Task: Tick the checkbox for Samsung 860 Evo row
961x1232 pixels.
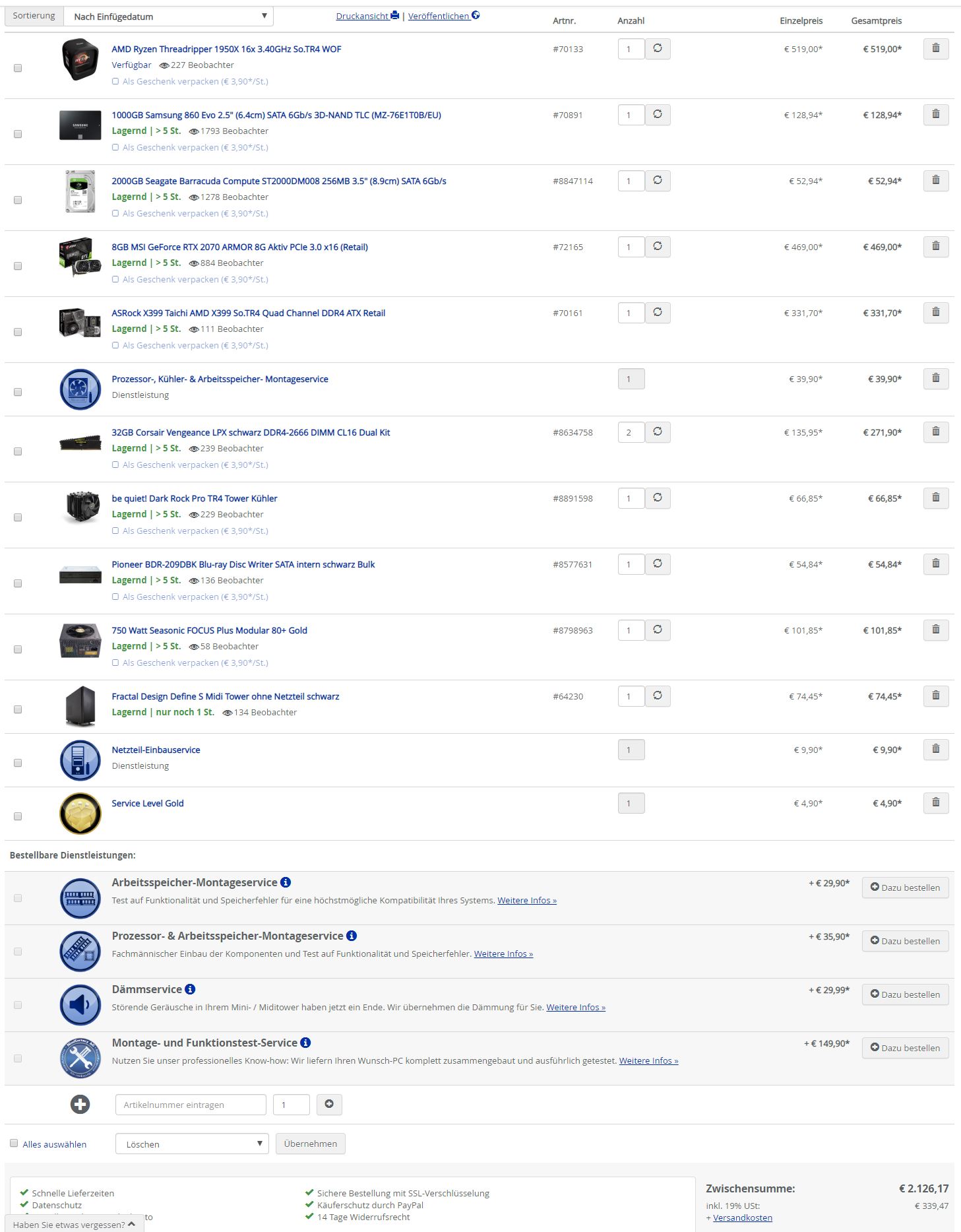Action: click(18, 134)
